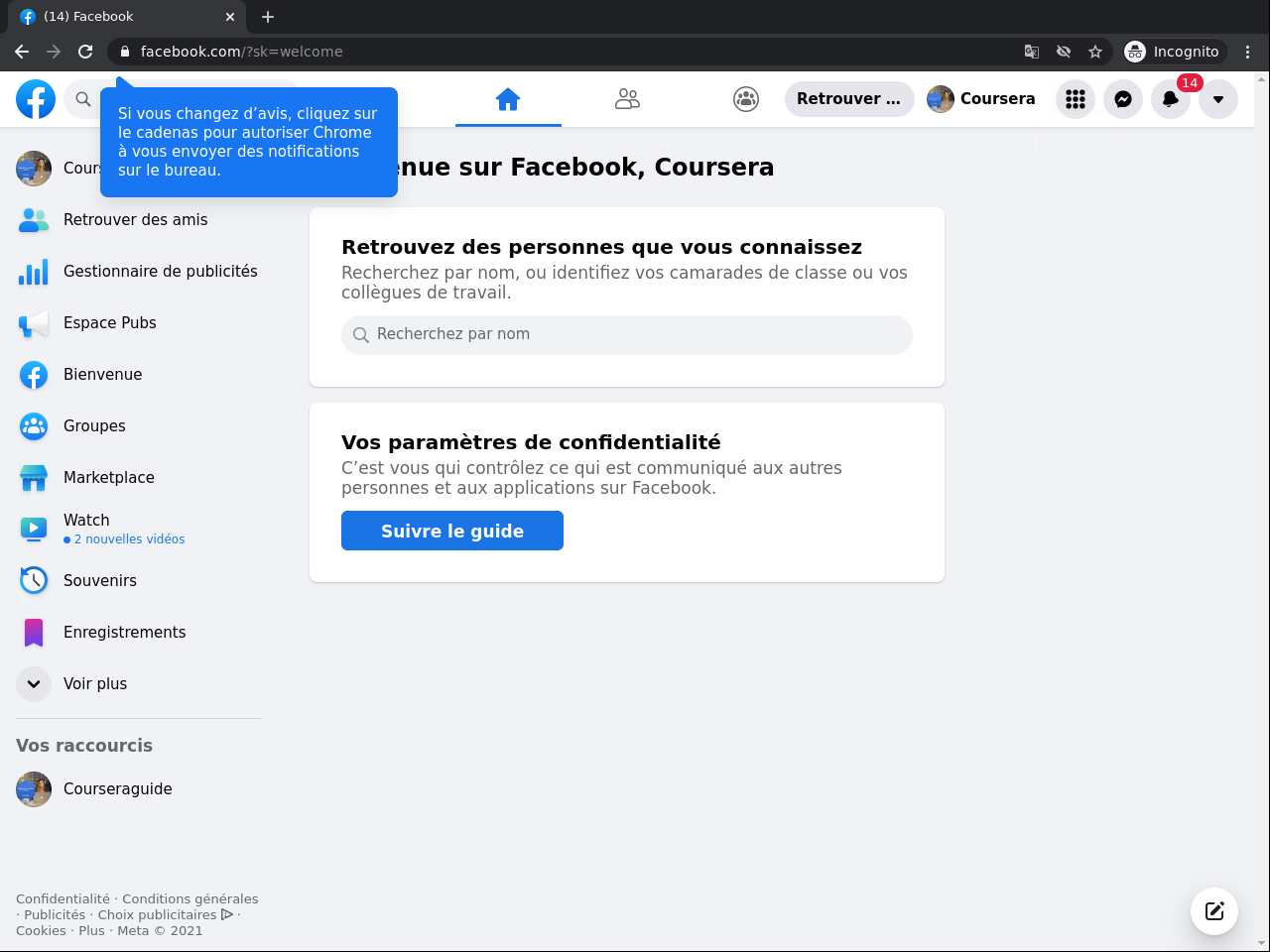Click the facebook.com address bar URL
The height and width of the screenshot is (952, 1270).
pos(242,52)
